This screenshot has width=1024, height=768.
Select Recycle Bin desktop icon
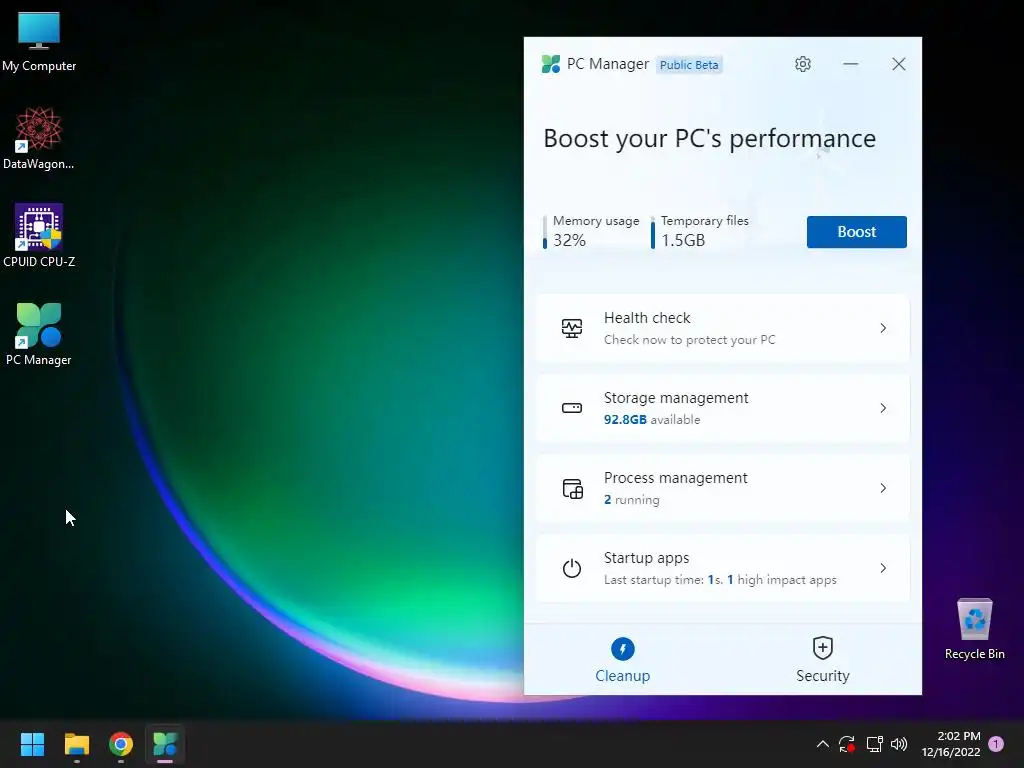point(974,629)
